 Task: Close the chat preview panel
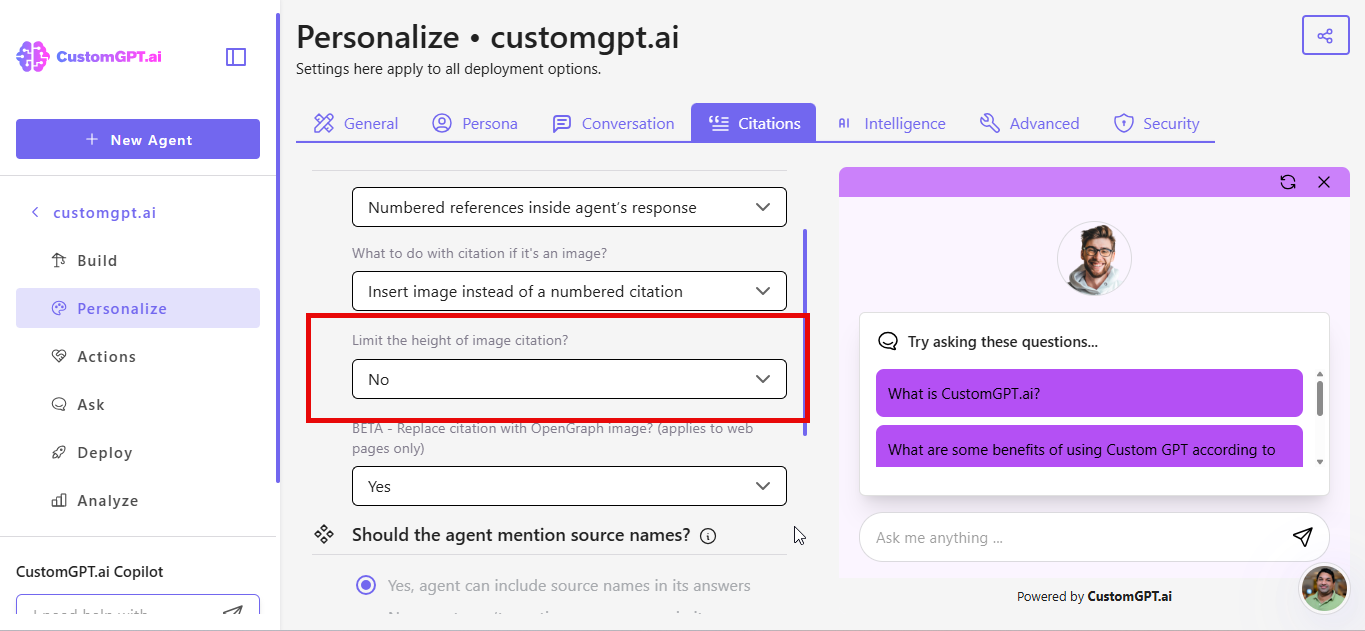tap(1324, 182)
